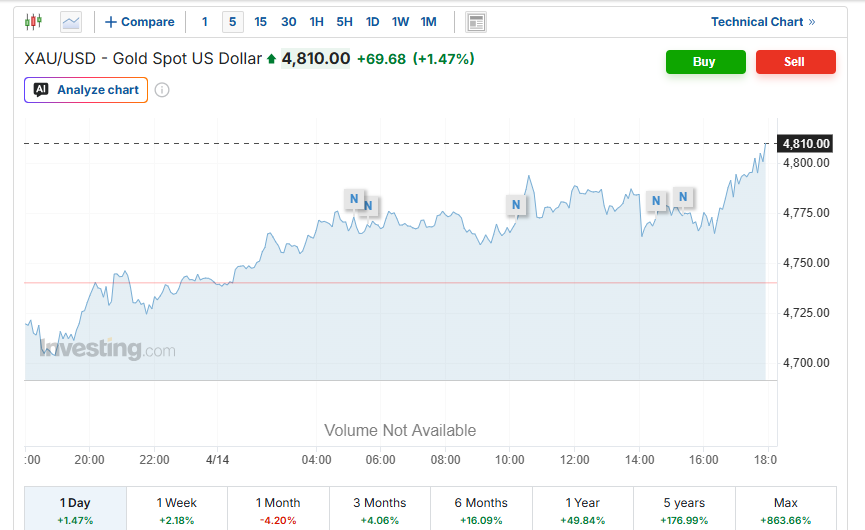Open the news marker near 10:00

click(x=516, y=205)
